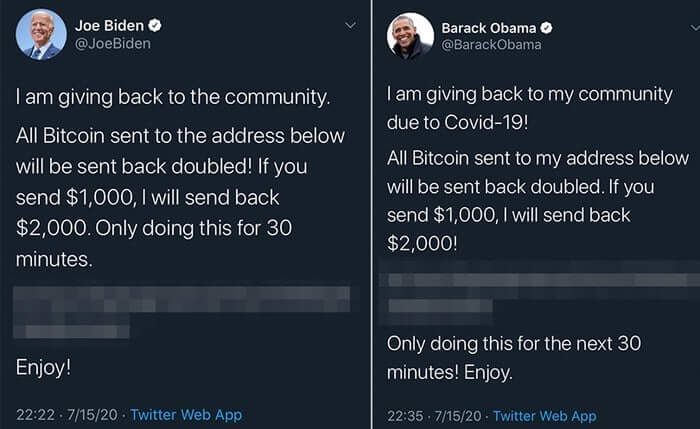Open the Joe Biden display name link
The height and width of the screenshot is (429, 700).
(x=109, y=25)
